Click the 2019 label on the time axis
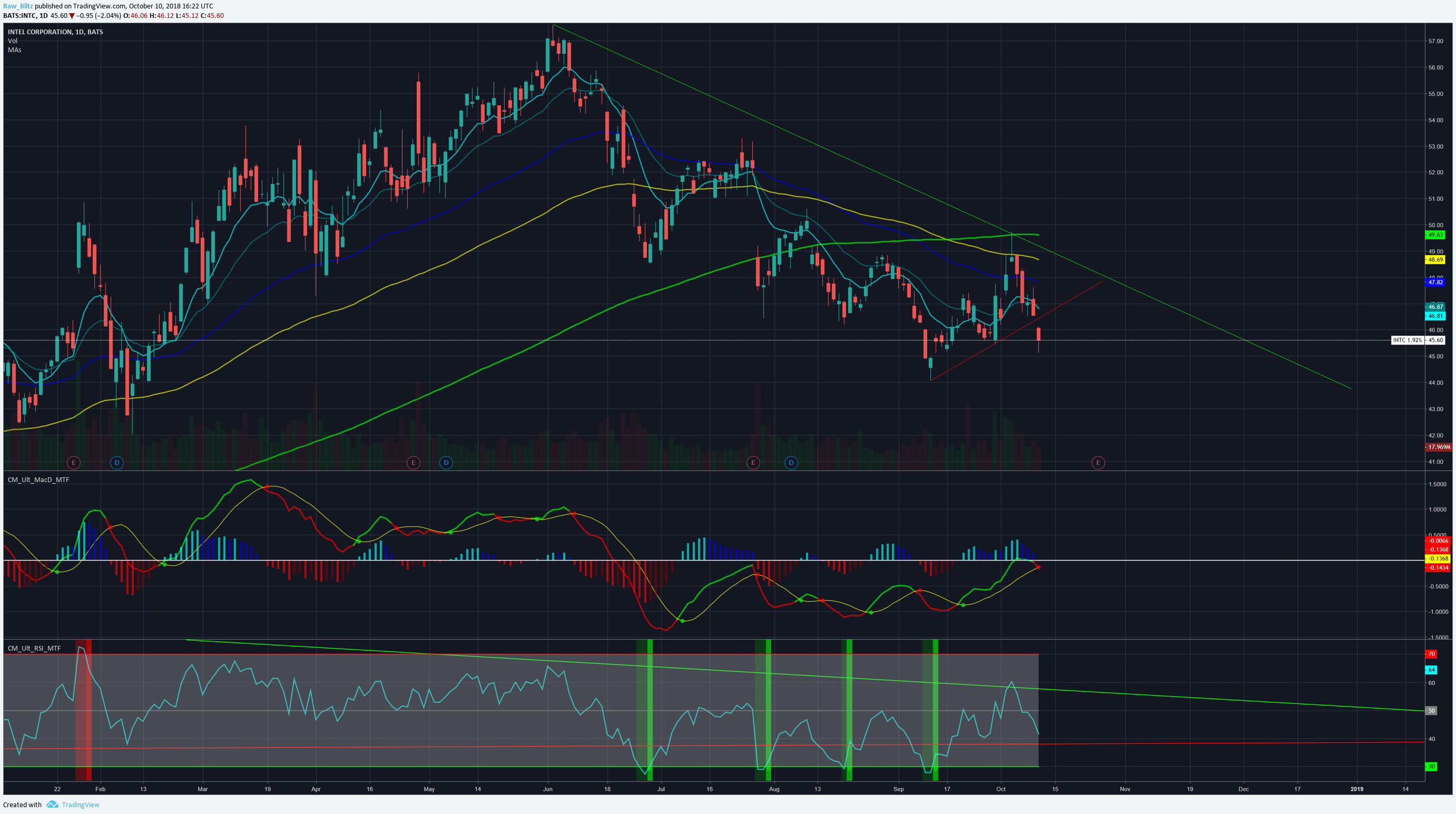 [x=1356, y=789]
